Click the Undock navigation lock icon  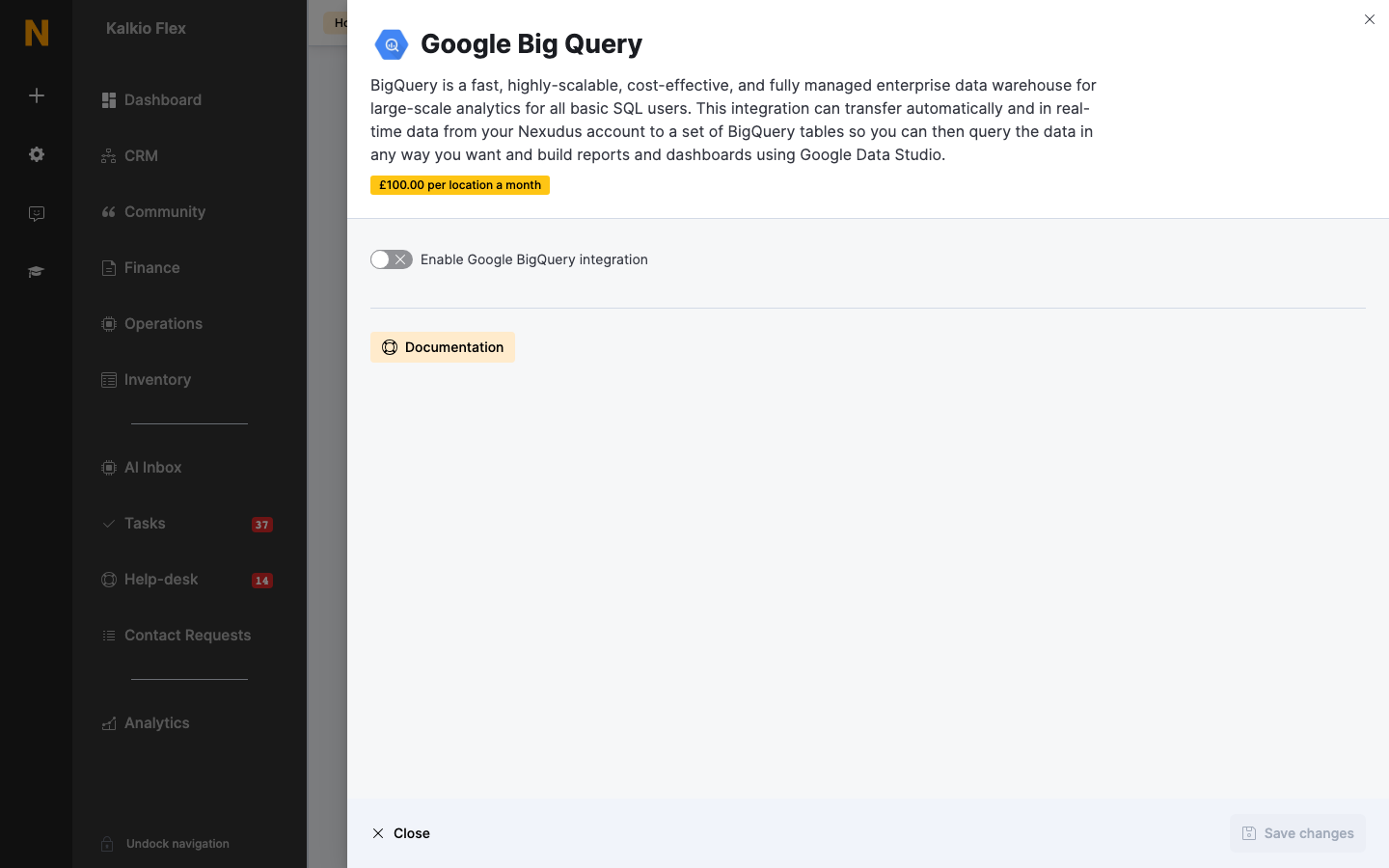[x=107, y=844]
